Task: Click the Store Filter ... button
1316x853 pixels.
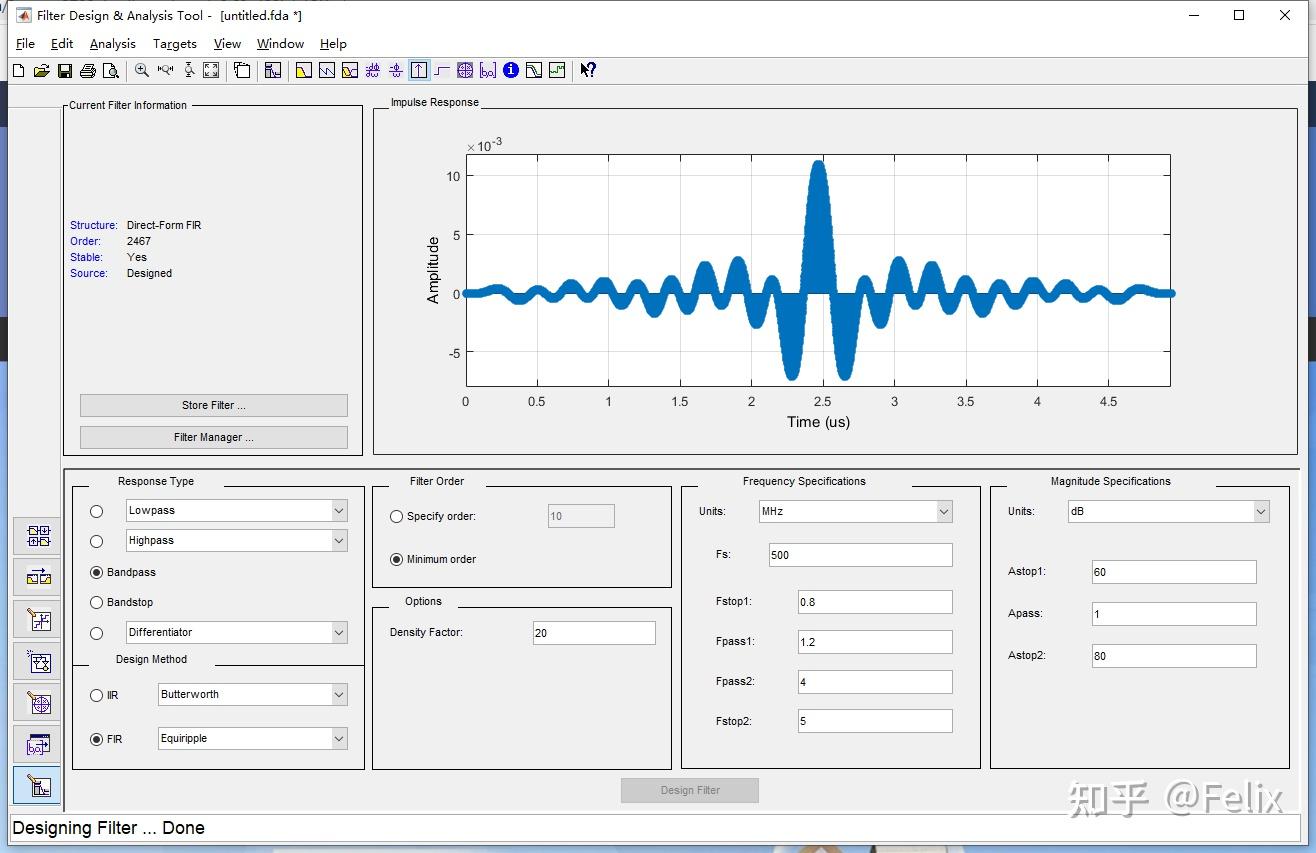Action: point(214,405)
